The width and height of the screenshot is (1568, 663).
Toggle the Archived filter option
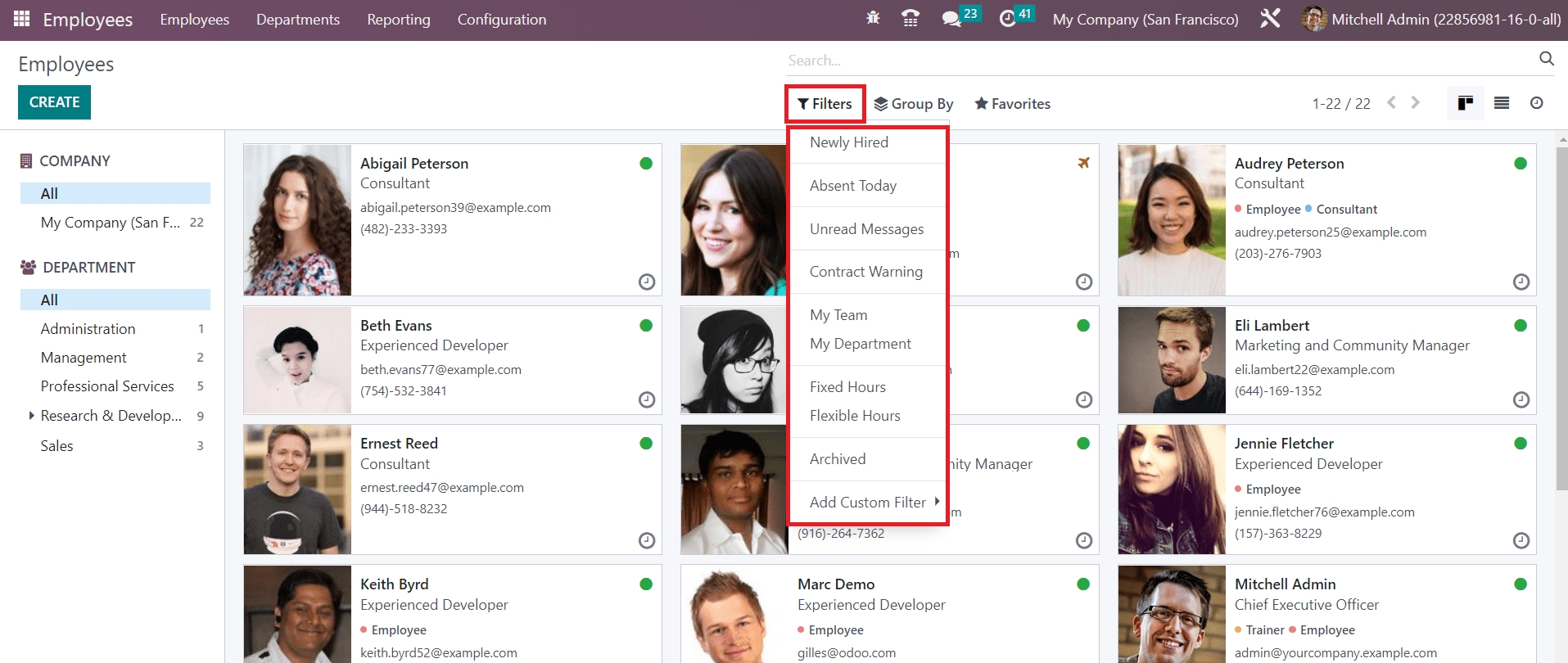click(x=838, y=459)
